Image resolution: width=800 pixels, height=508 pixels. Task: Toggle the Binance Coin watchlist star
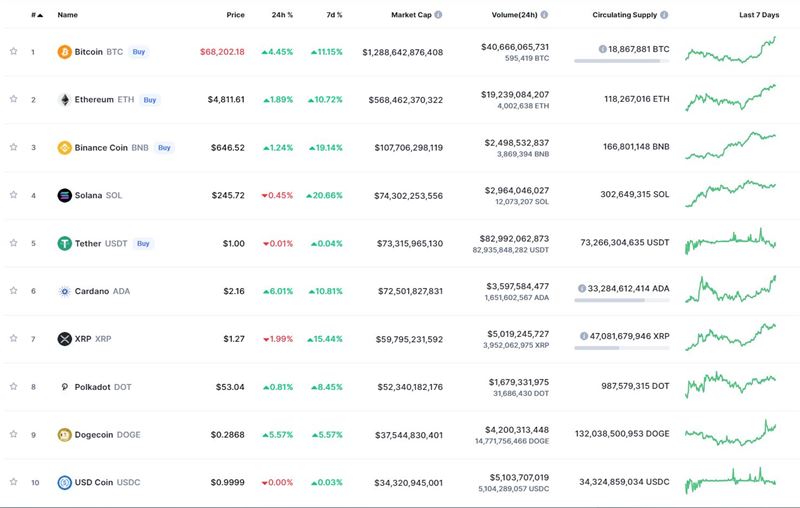click(x=14, y=147)
